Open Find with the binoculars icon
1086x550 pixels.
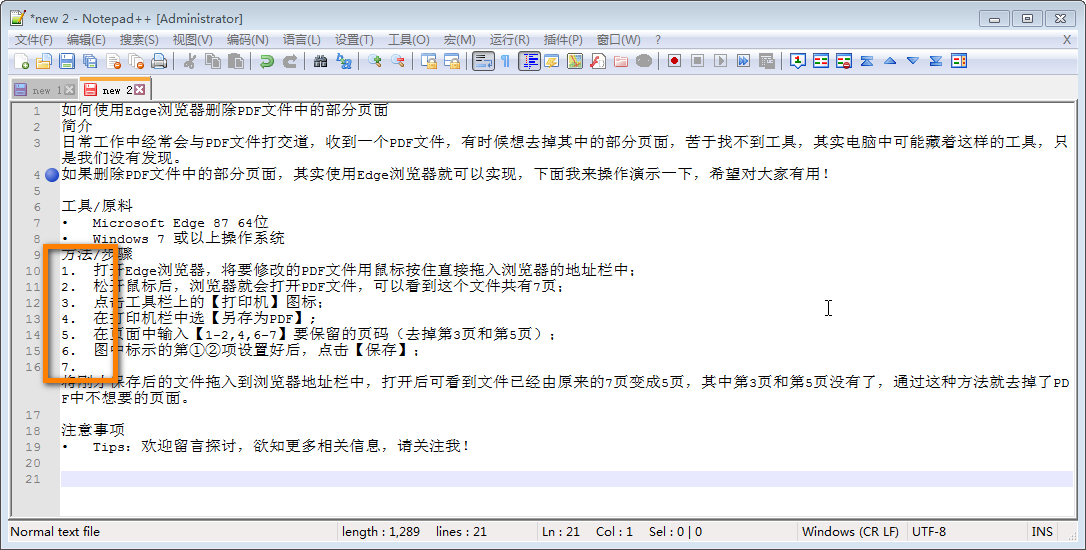pyautogui.click(x=320, y=61)
